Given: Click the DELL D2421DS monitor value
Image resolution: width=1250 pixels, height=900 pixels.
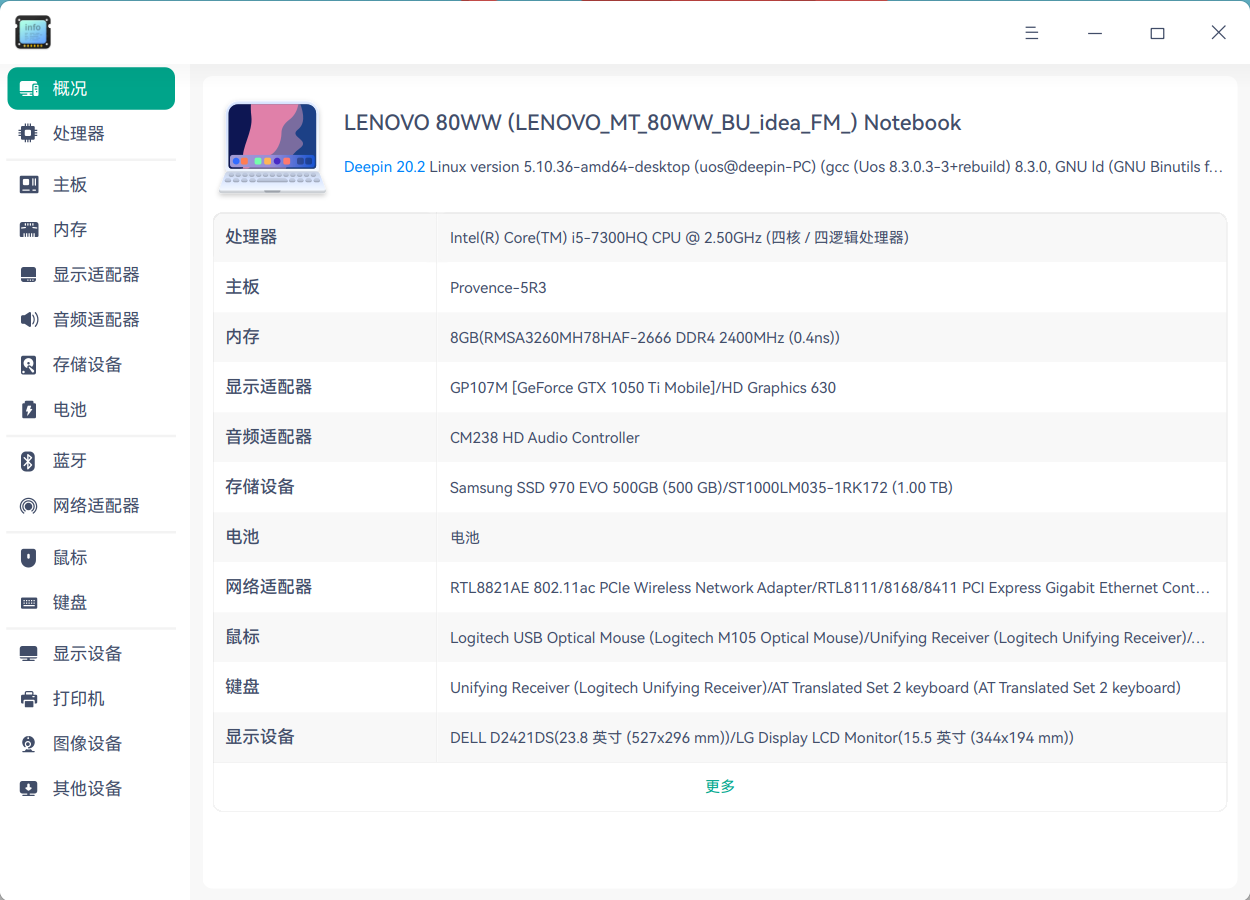Looking at the screenshot, I should pyautogui.click(x=762, y=738).
